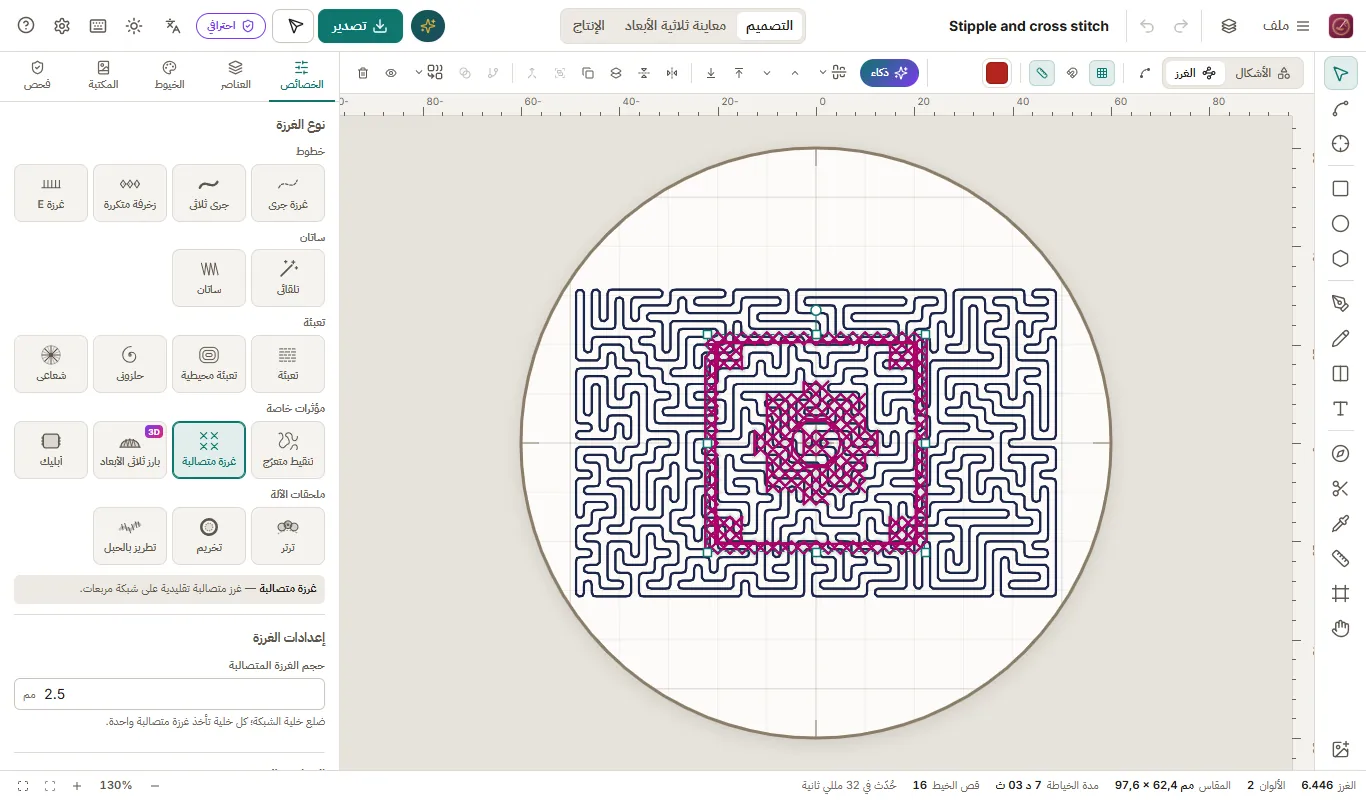This screenshot has width=1366, height=800.
Task: Select the Hexagon polygon tool
Action: click(x=1341, y=258)
